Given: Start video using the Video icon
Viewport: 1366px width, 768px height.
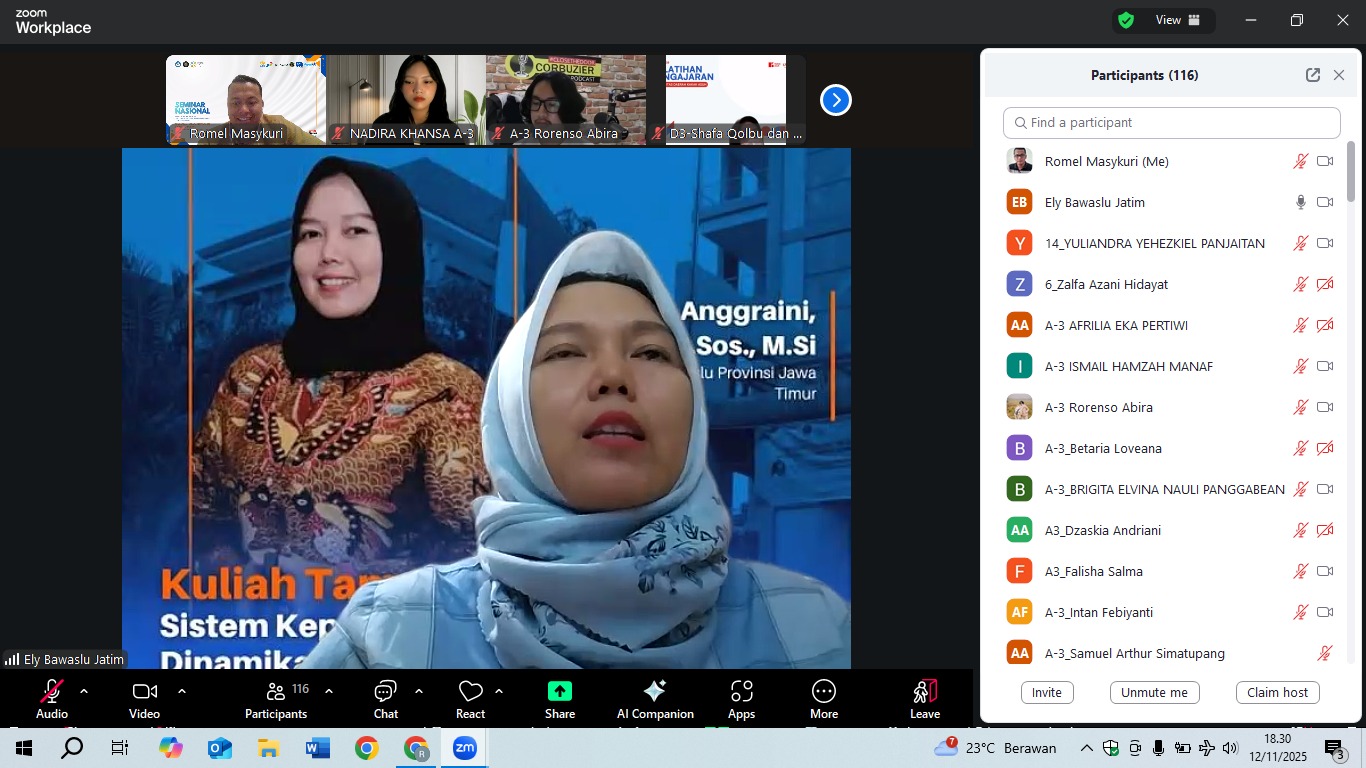Looking at the screenshot, I should (x=144, y=691).
